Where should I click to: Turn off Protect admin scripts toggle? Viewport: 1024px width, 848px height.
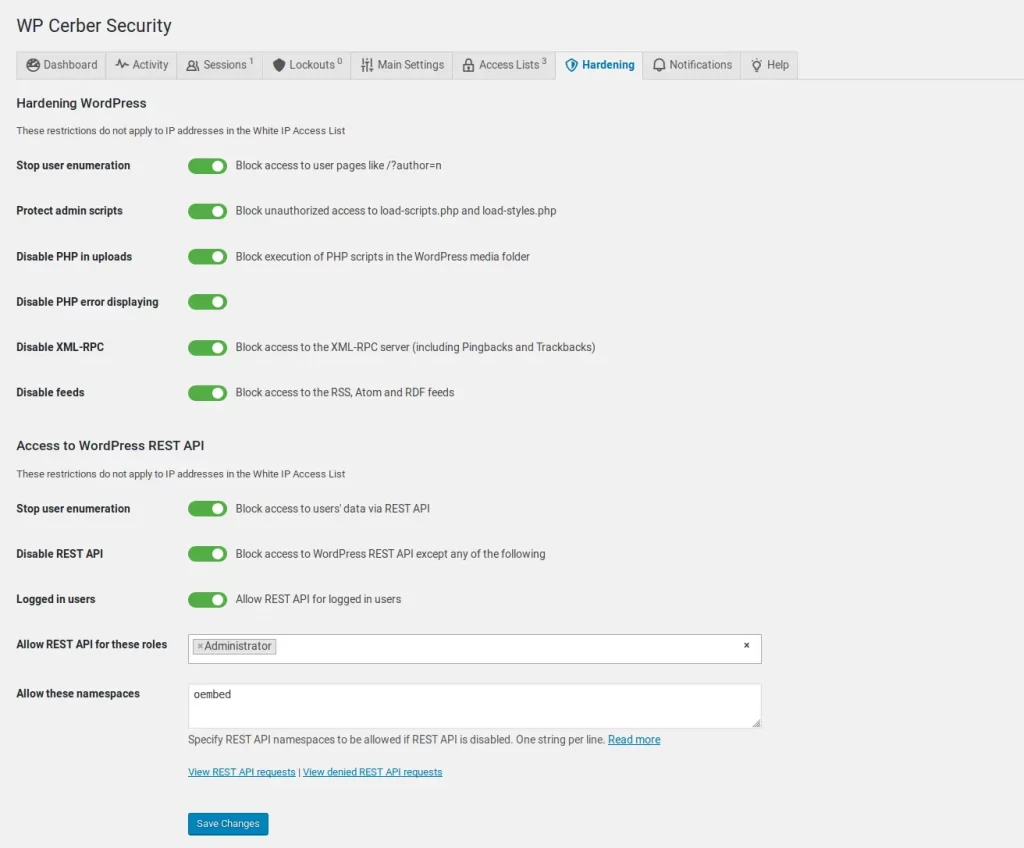tap(207, 211)
